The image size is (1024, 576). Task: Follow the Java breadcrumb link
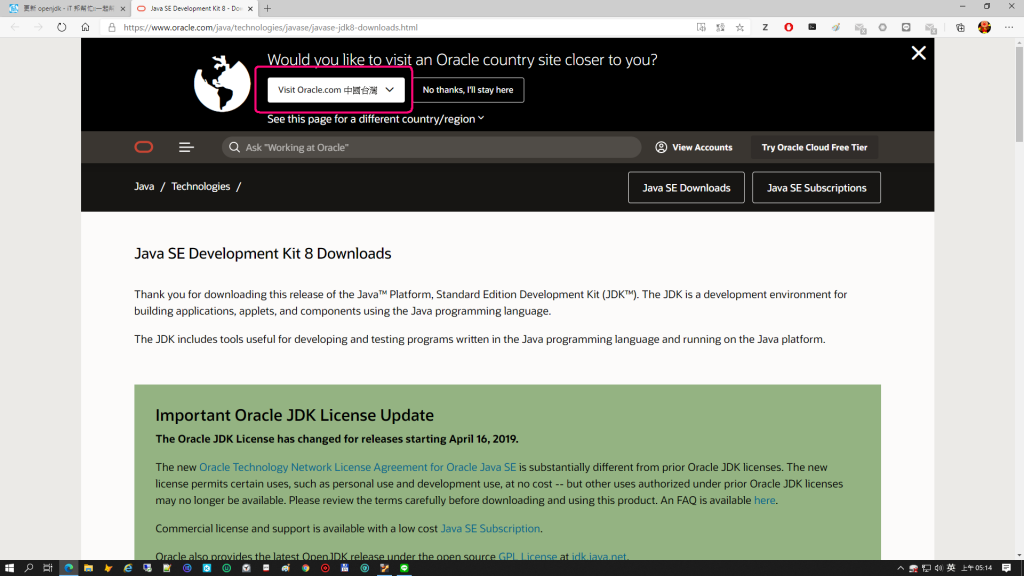point(144,187)
